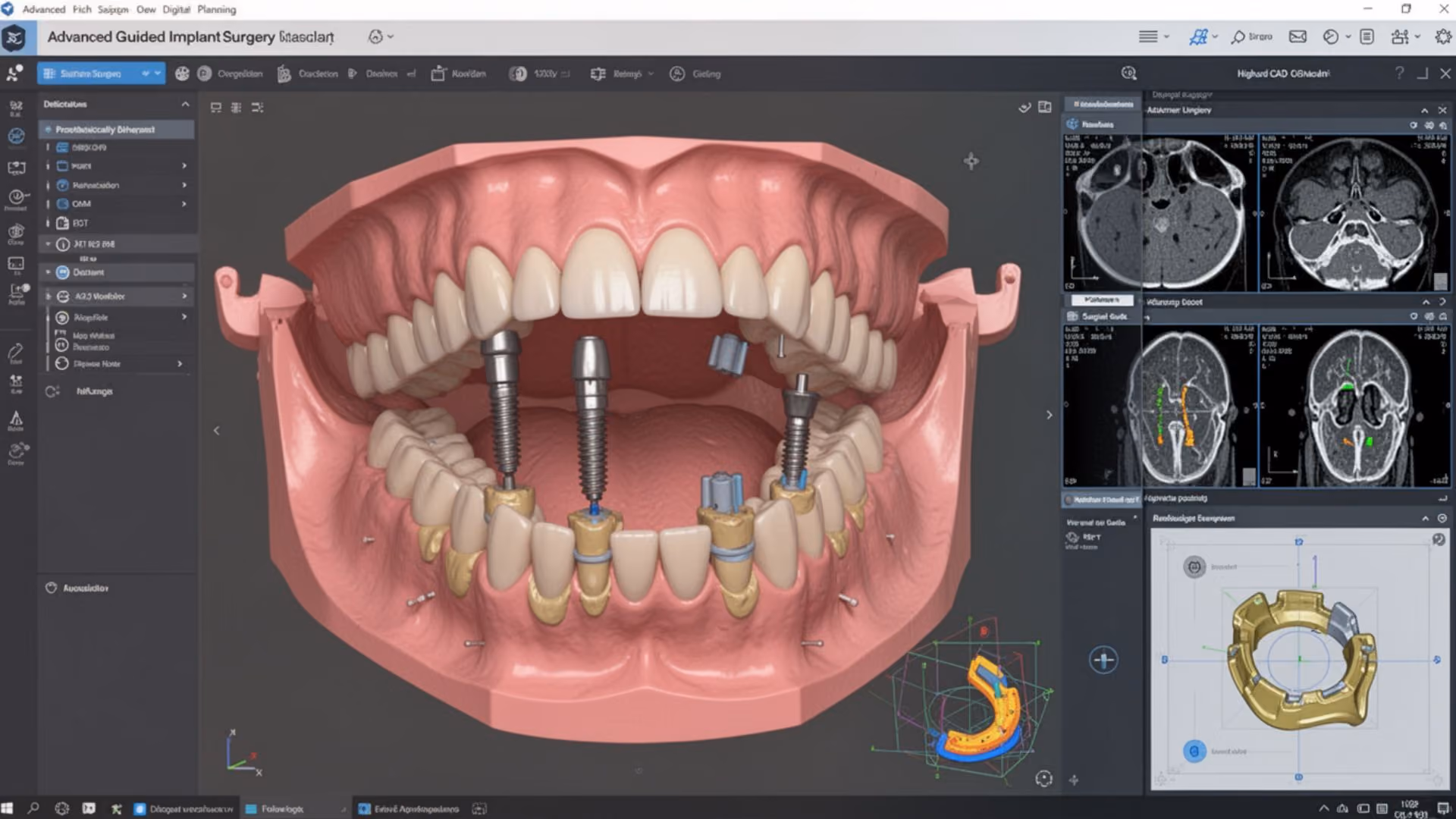Image resolution: width=1456 pixels, height=819 pixels.
Task: Click the flask icon in left sidebar
Action: (16, 418)
